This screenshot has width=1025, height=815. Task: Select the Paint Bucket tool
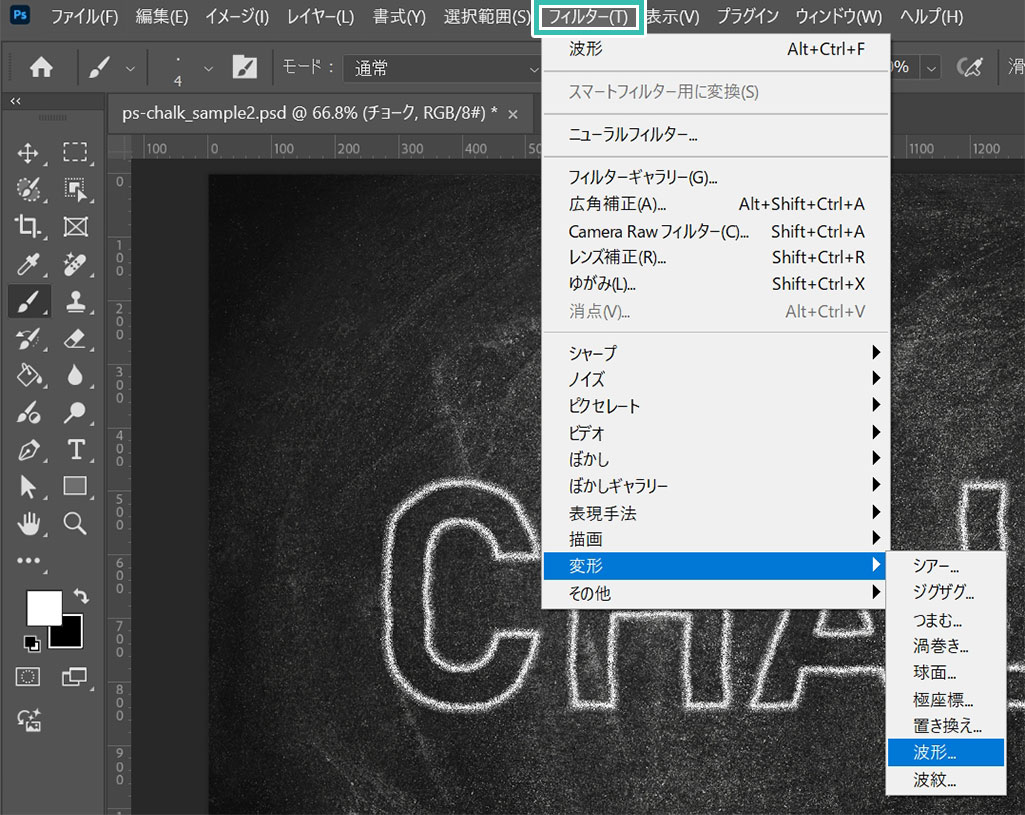(28, 375)
